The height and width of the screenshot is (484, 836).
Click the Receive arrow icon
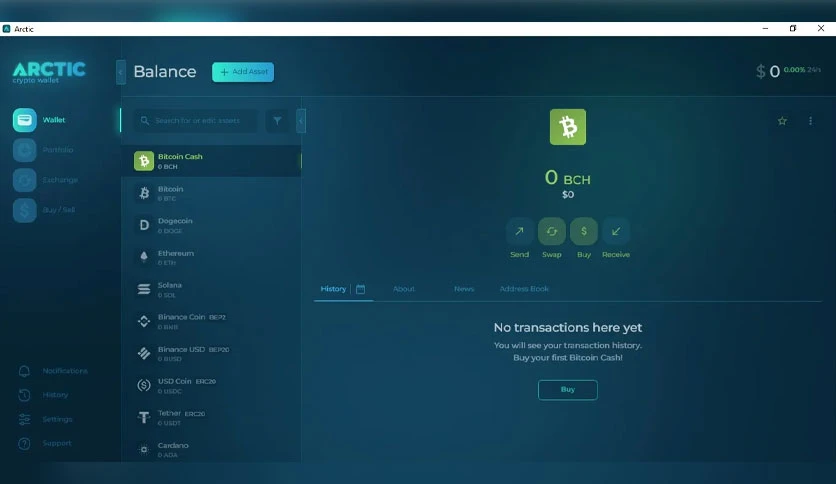616,231
